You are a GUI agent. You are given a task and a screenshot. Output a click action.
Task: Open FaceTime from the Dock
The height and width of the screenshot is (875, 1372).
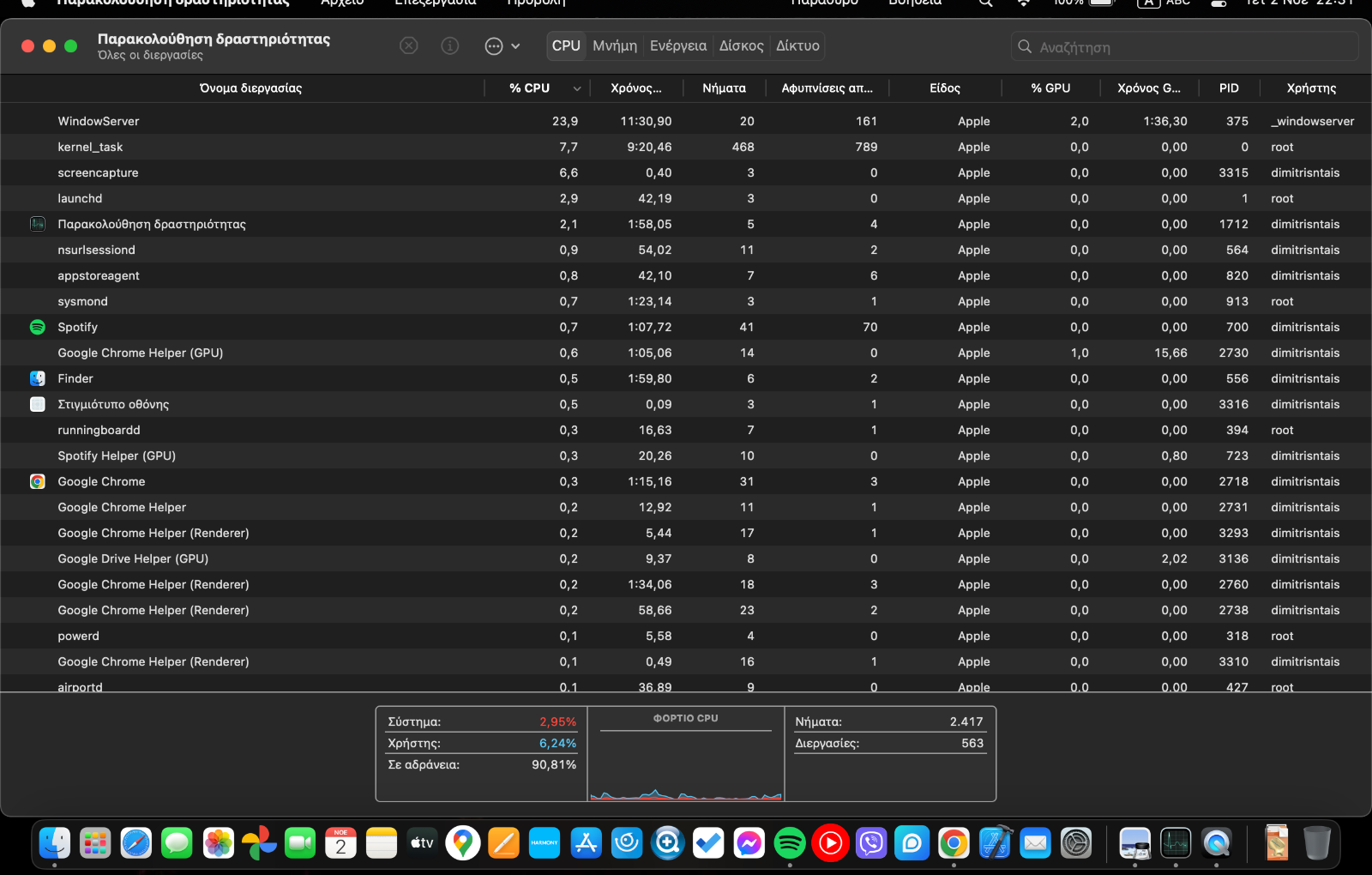click(x=299, y=843)
